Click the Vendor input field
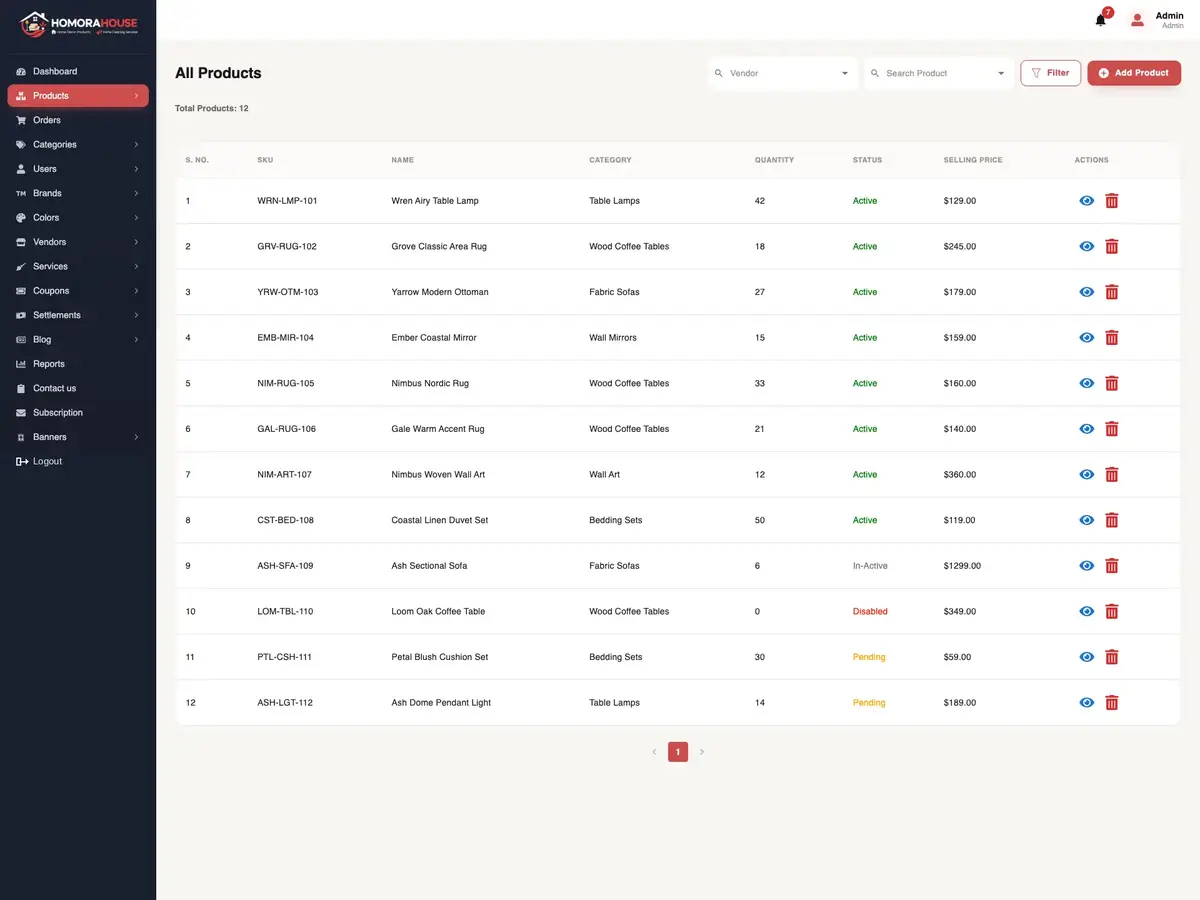 (783, 73)
